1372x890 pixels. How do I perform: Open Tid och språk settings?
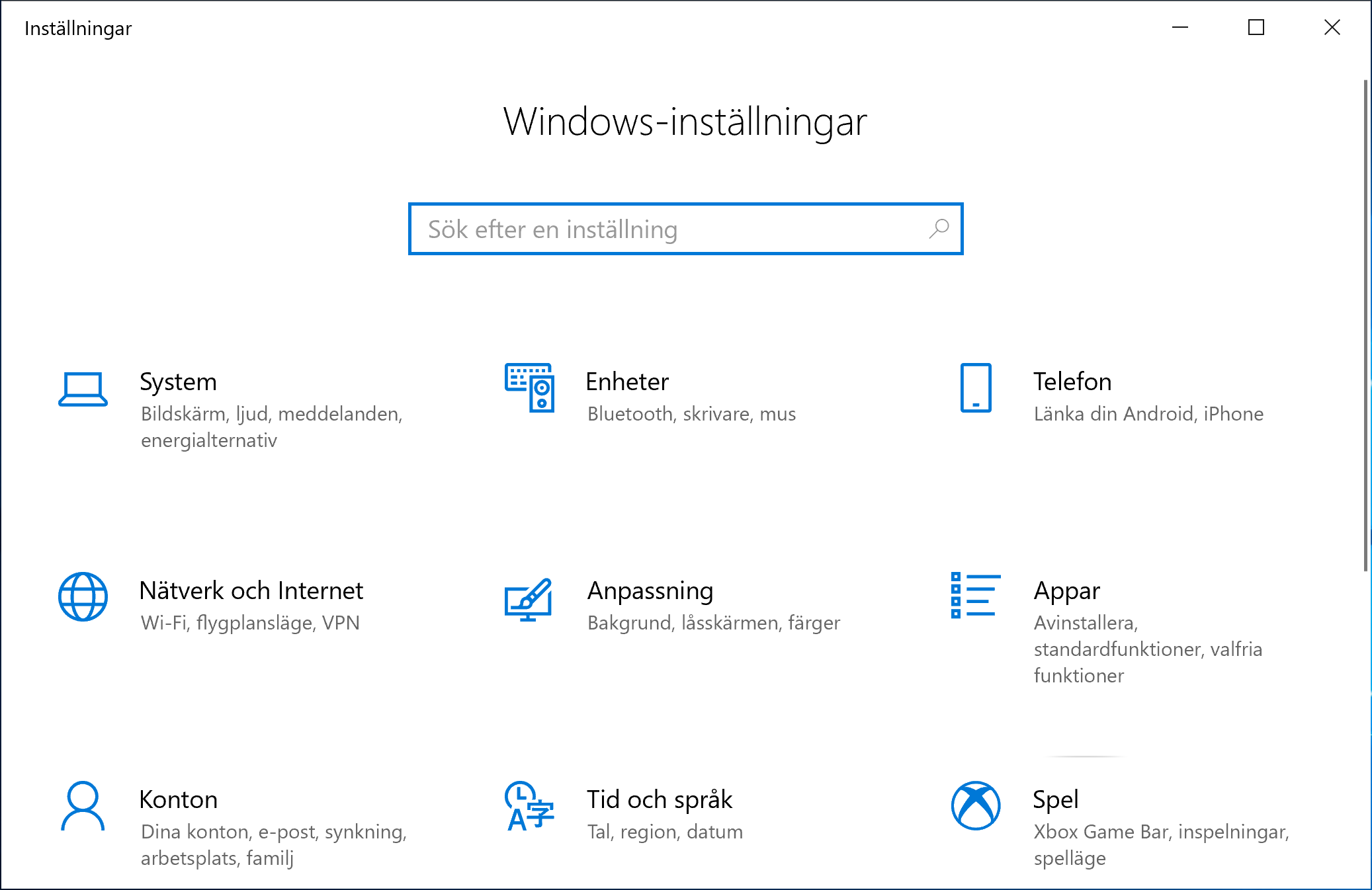click(659, 799)
